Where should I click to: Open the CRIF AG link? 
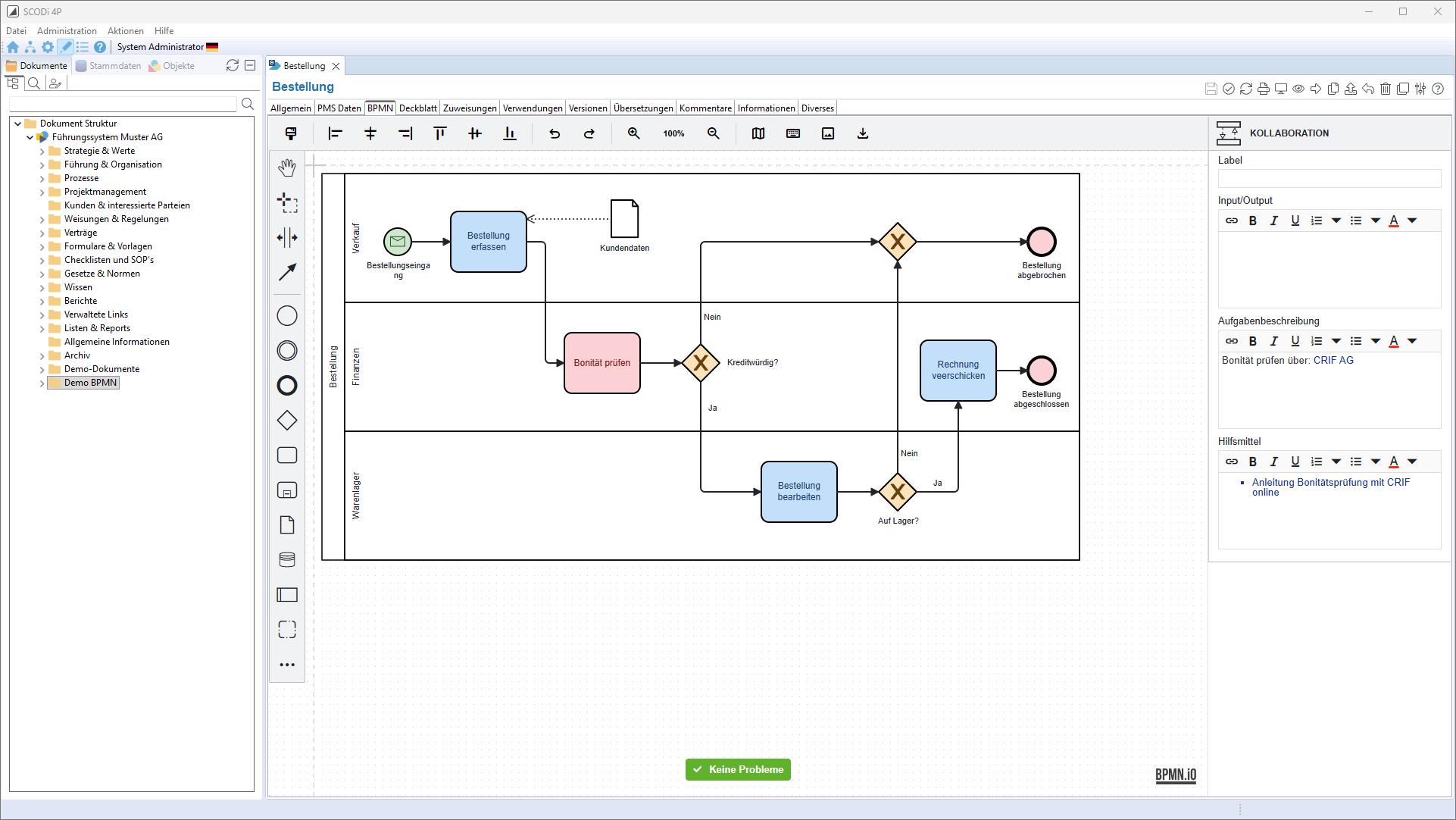tap(1333, 361)
